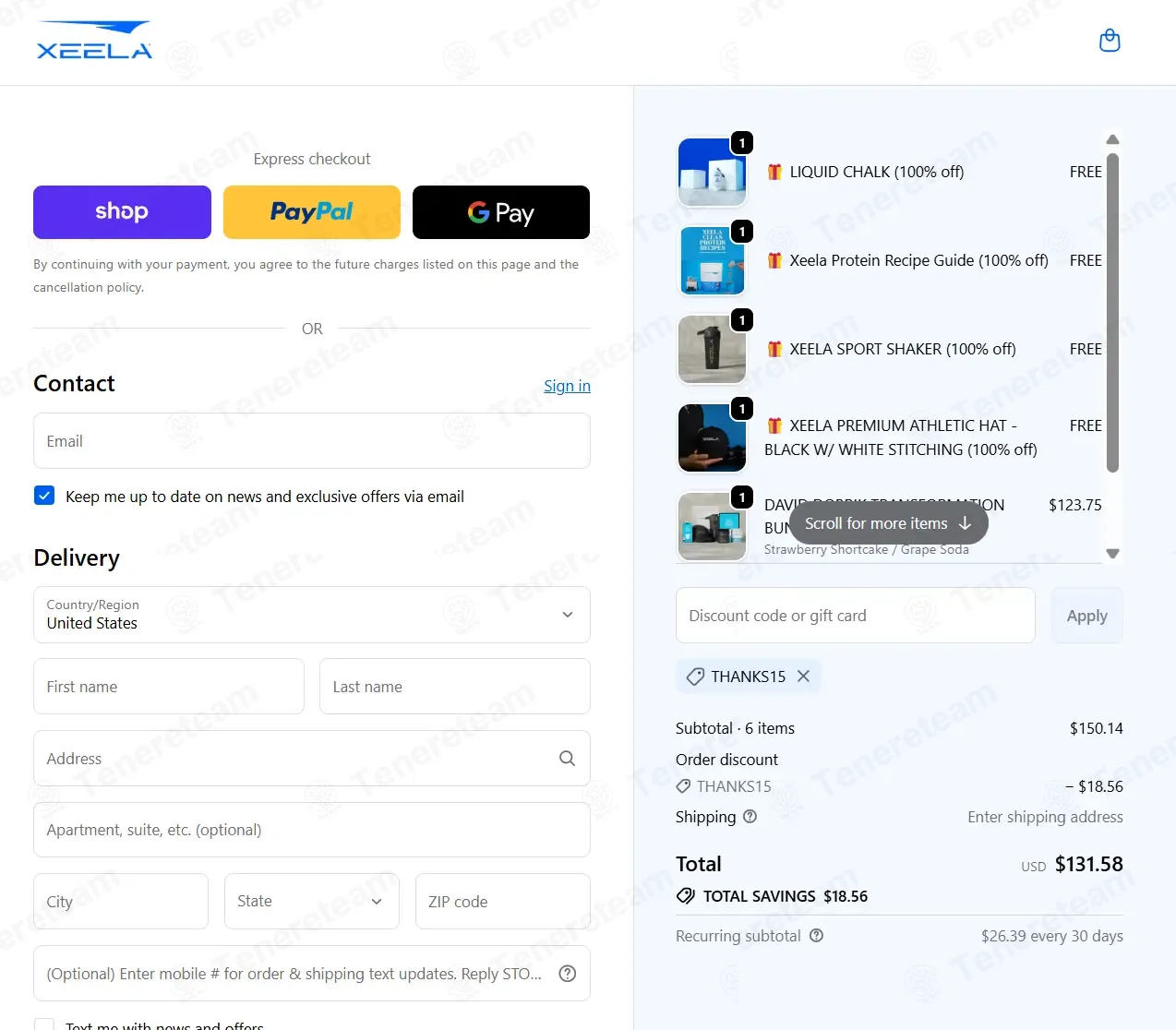Click the scroll down arrow of item list
Viewport: 1176px width, 1030px height.
[x=1112, y=554]
